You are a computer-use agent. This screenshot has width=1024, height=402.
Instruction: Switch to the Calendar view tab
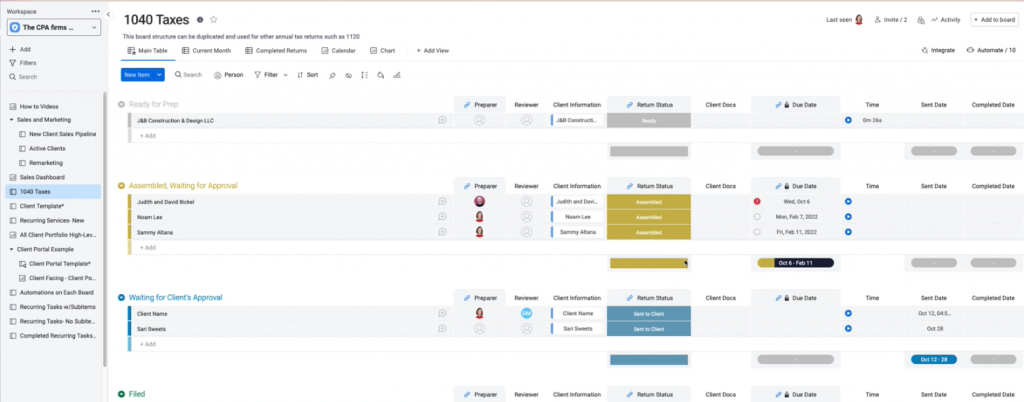click(338, 50)
